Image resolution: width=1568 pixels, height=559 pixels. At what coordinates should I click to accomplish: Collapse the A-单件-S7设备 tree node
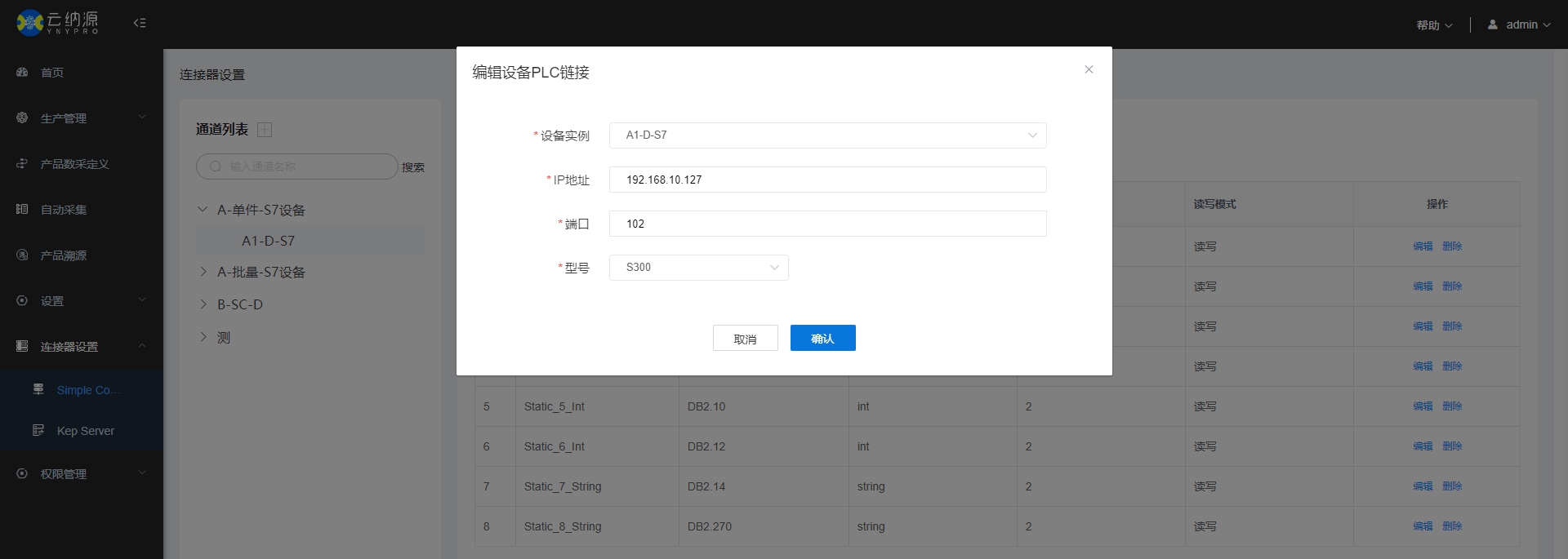[x=203, y=210]
